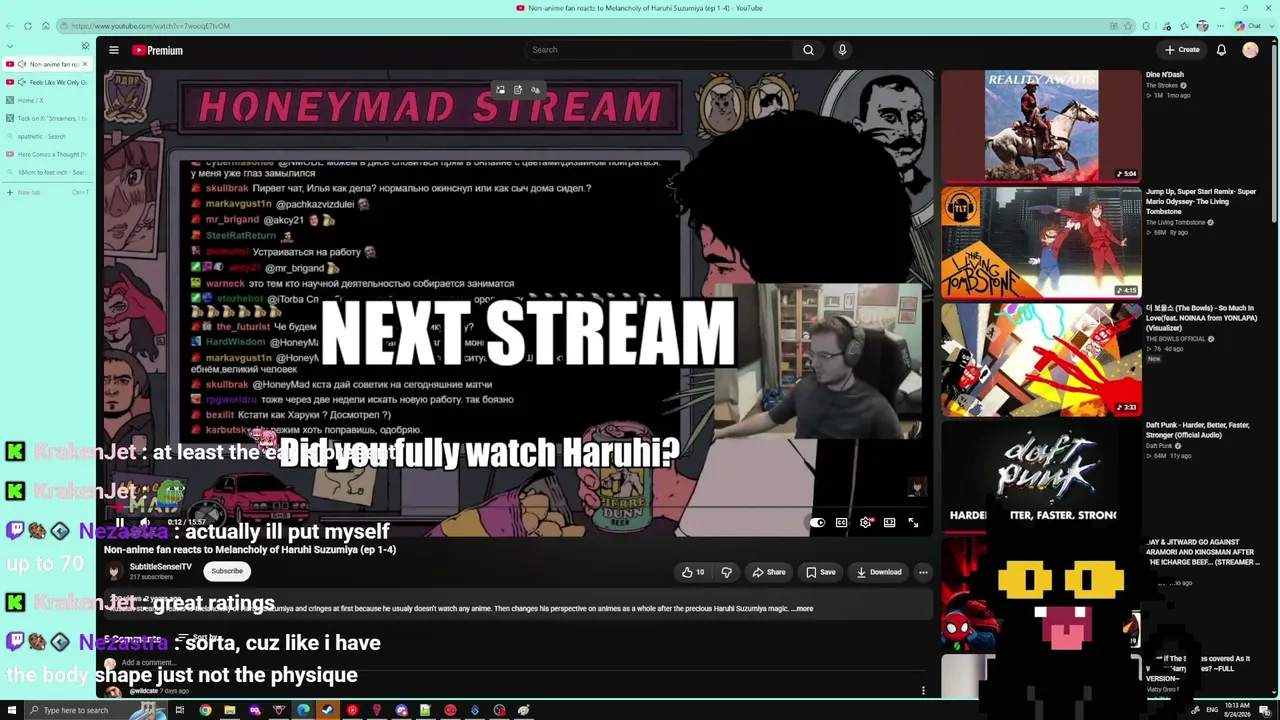The width and height of the screenshot is (1280, 720).
Task: Toggle the autoplay switch in the player
Action: [817, 522]
